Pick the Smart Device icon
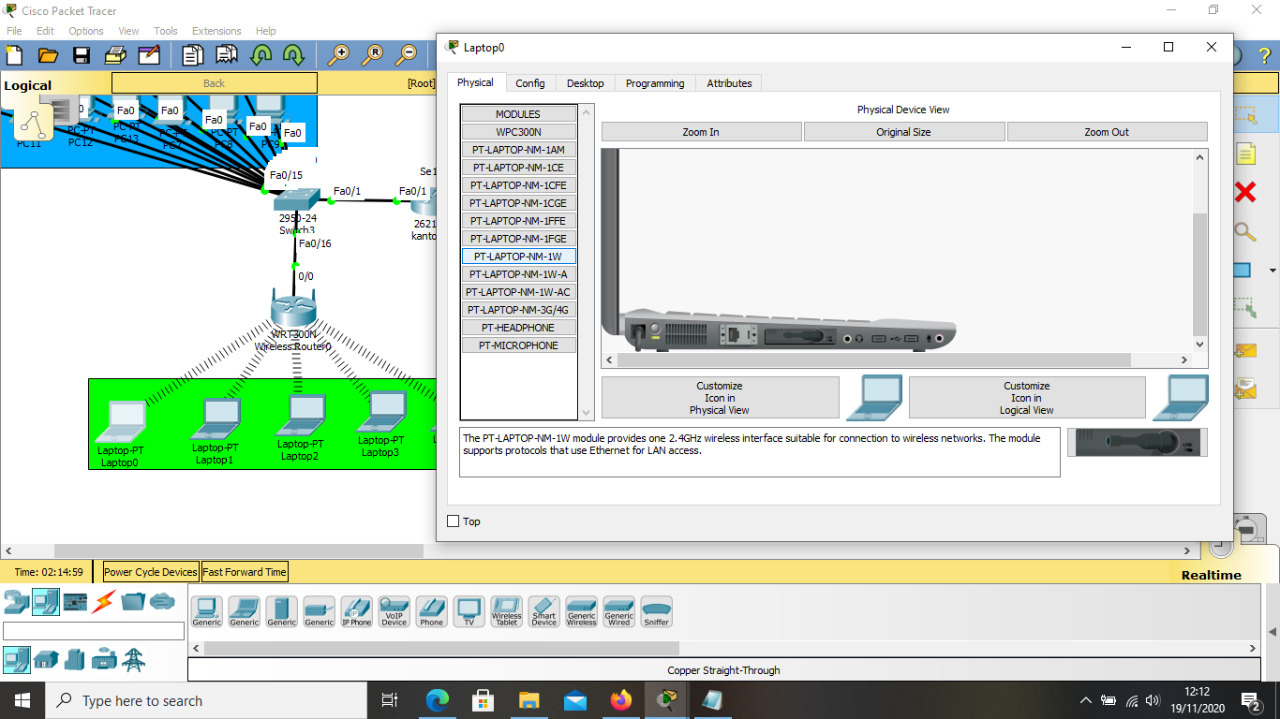Screen dimensions: 1280x719 [x=544, y=611]
